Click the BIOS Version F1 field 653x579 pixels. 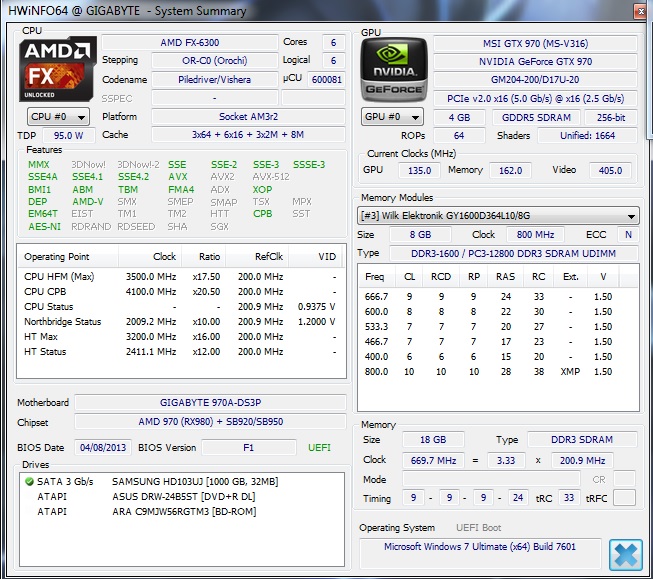coord(249,448)
